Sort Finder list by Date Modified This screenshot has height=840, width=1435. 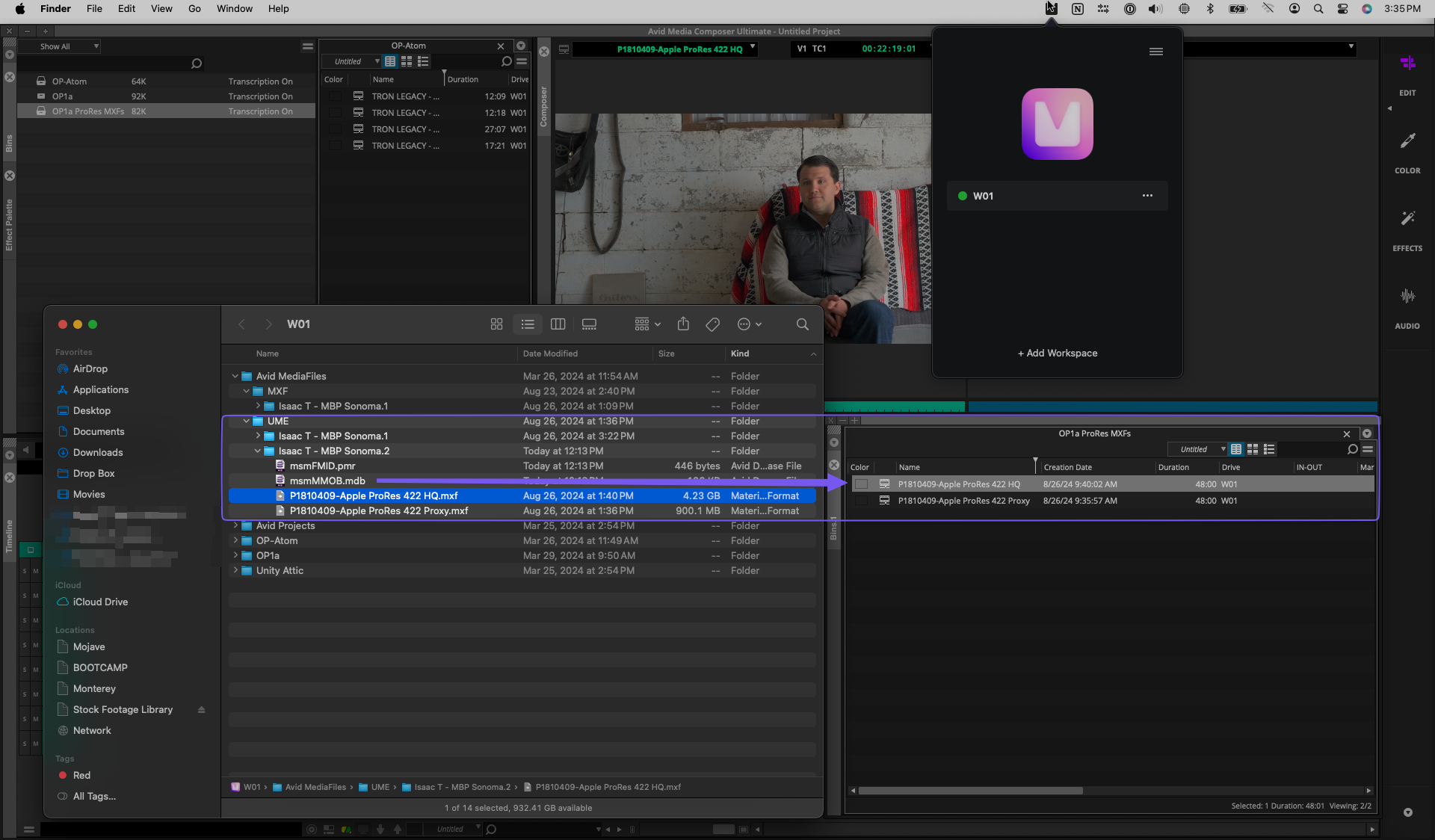click(x=550, y=354)
